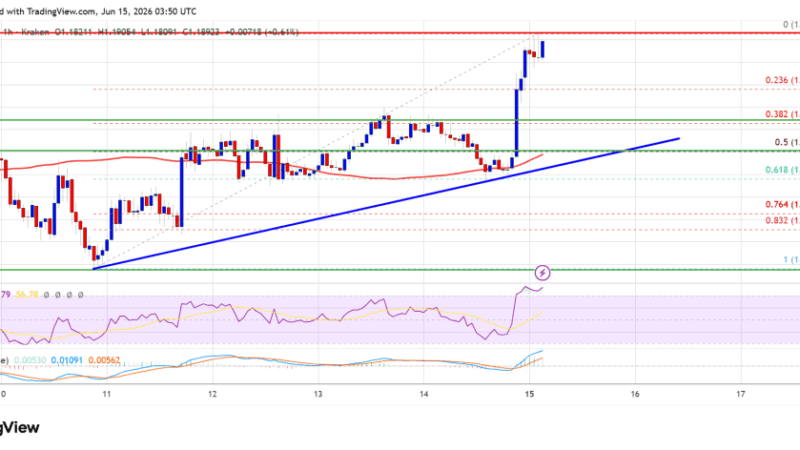
Task: Click the yellow 56.78 RSI average value
Action: tap(27, 295)
